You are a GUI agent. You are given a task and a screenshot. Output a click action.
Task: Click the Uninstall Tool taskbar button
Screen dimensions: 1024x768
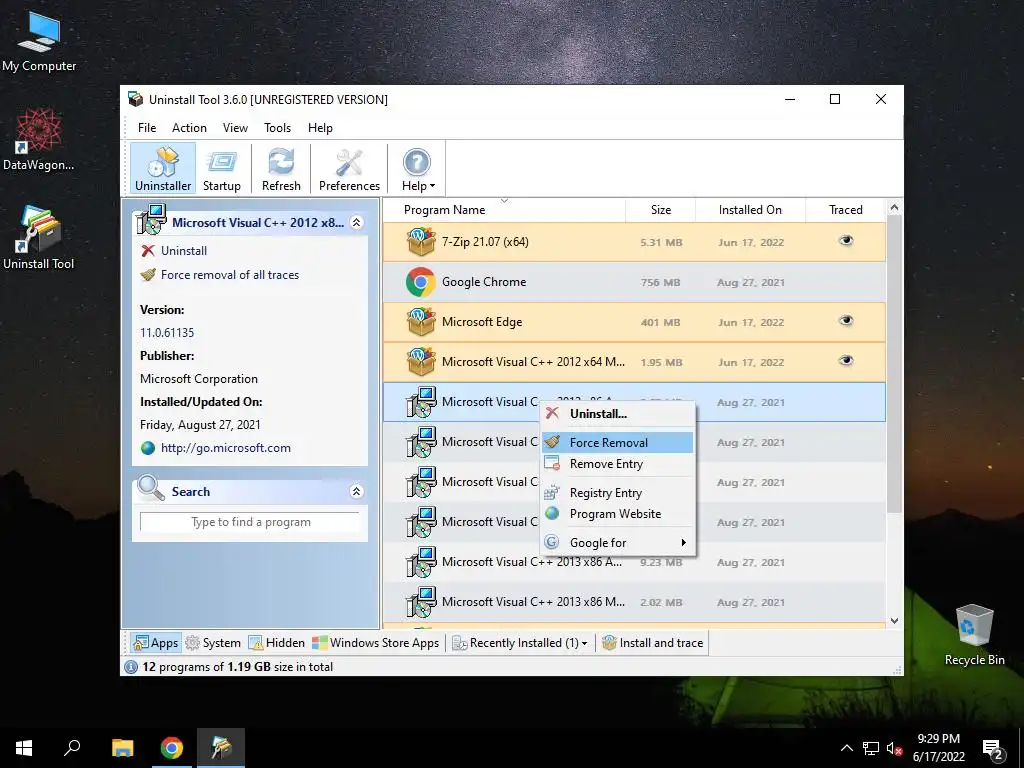221,748
